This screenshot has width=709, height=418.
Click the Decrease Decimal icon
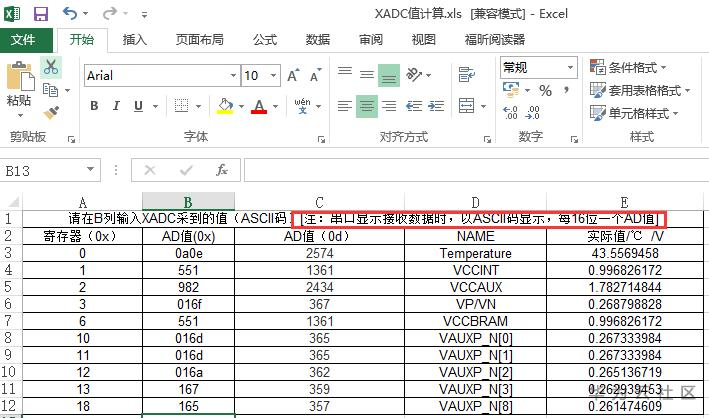pyautogui.click(x=533, y=113)
